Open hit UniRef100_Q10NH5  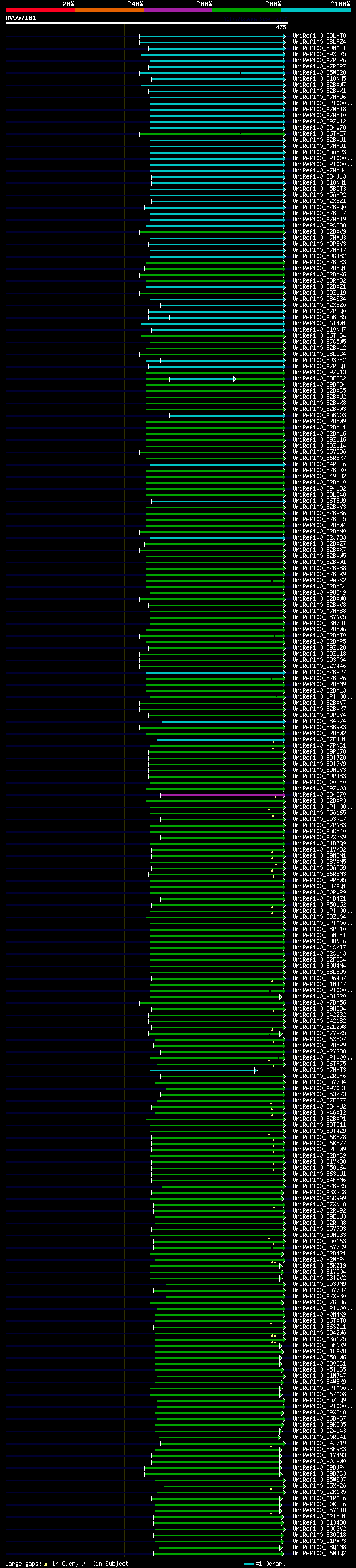[x=319, y=79]
